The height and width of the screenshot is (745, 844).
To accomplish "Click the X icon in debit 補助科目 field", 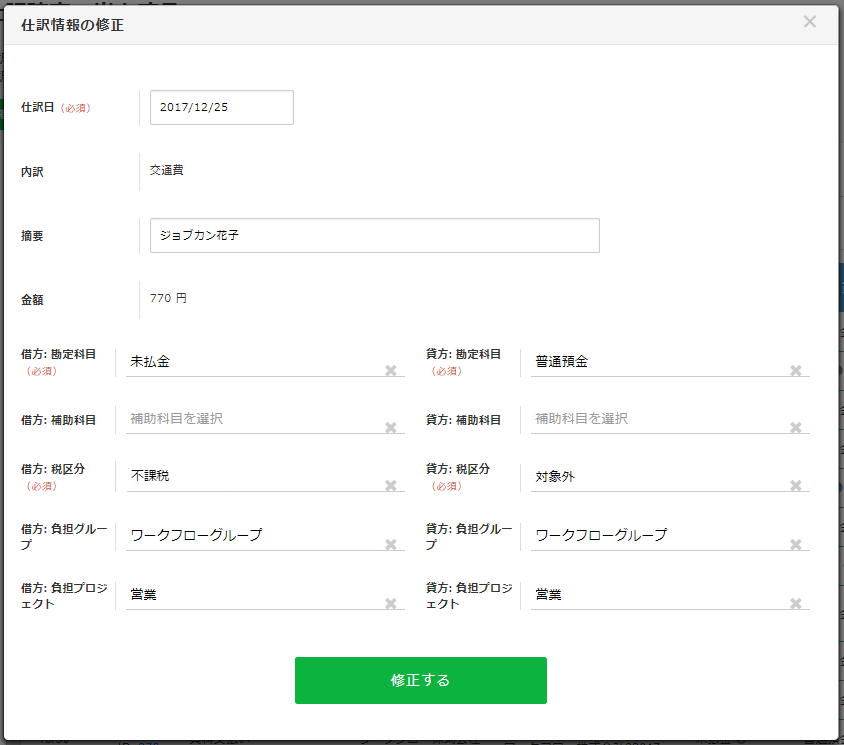I will [x=391, y=428].
